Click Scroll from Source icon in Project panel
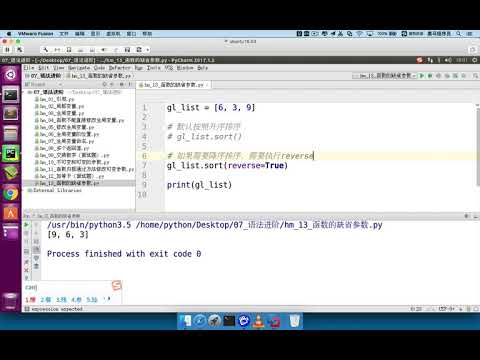The image size is (480, 360). click(105, 85)
